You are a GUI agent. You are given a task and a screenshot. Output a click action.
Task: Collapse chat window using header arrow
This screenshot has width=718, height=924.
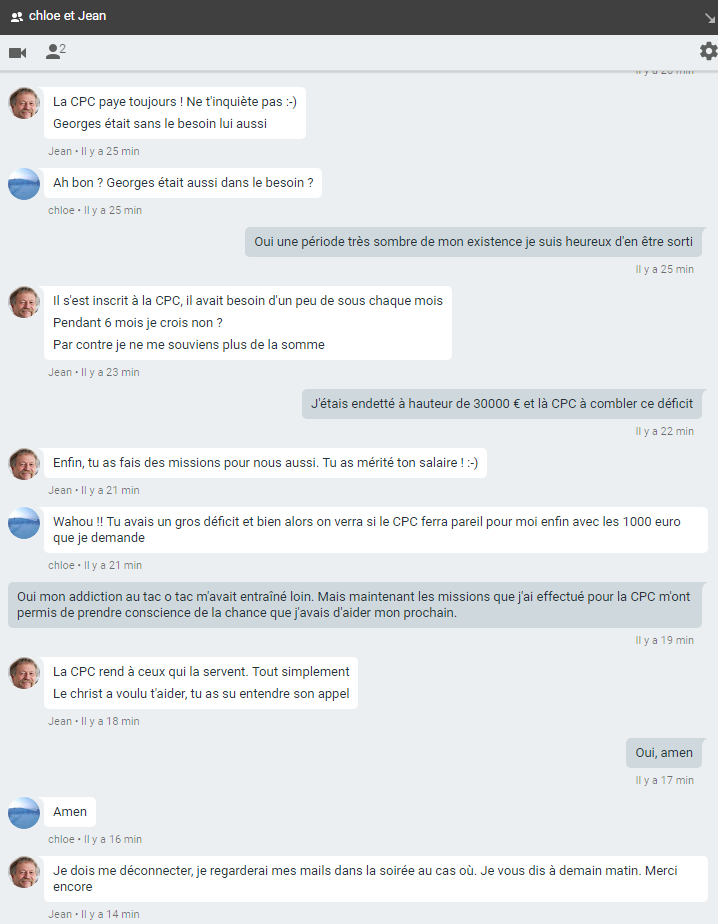[x=709, y=17]
